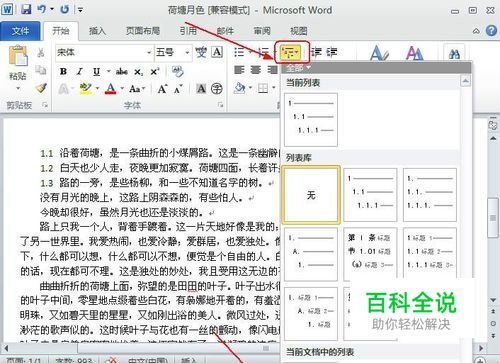500x363 pixels.
Task: Clear formatting with eraser icon
Action: (177, 71)
